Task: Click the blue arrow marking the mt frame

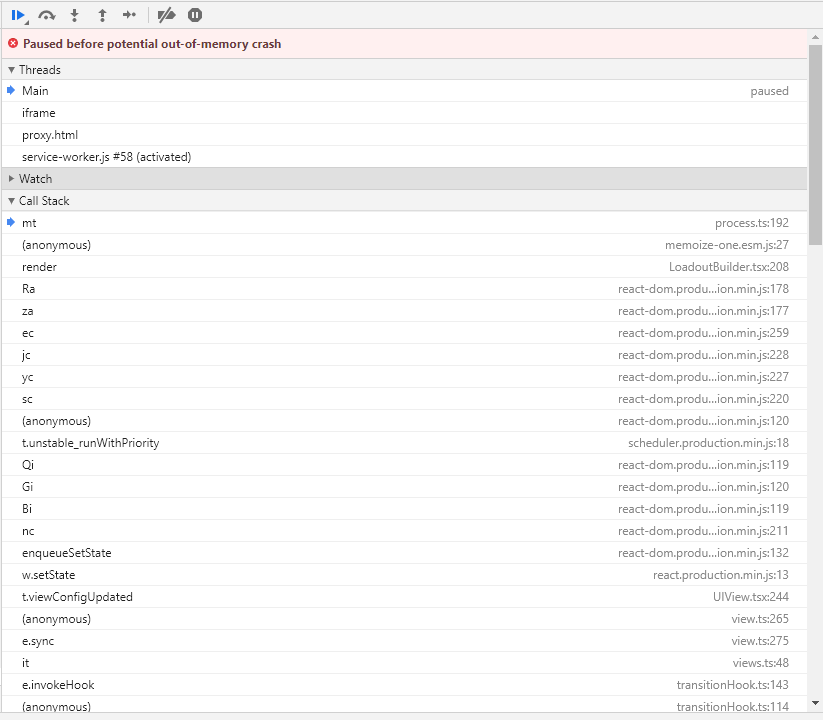Action: click(13, 222)
